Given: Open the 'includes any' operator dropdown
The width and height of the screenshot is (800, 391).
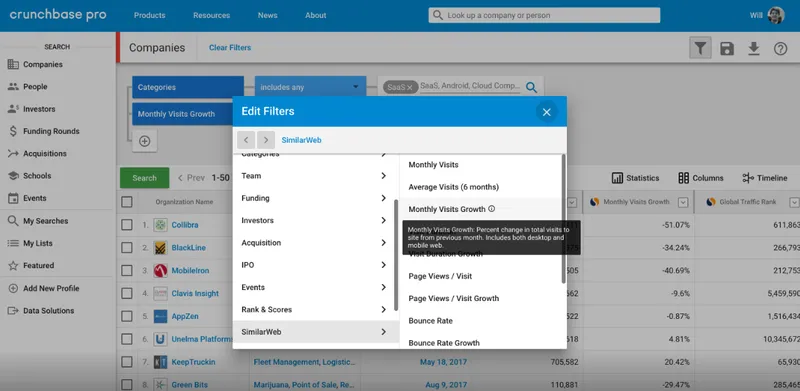Looking at the screenshot, I should tap(310, 87).
